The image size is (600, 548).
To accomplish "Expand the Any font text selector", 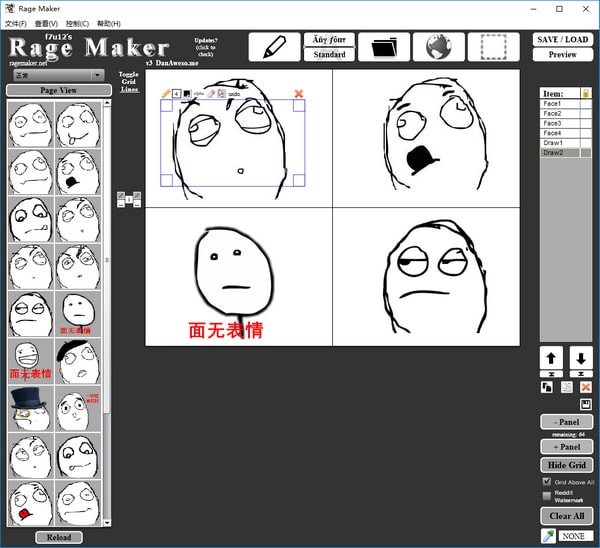I will (329, 40).
